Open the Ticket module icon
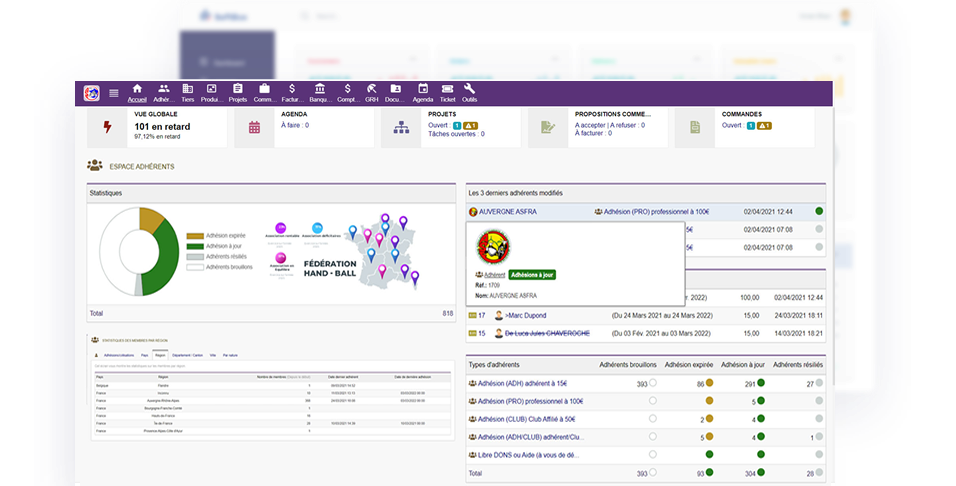956x486 pixels. click(x=447, y=89)
